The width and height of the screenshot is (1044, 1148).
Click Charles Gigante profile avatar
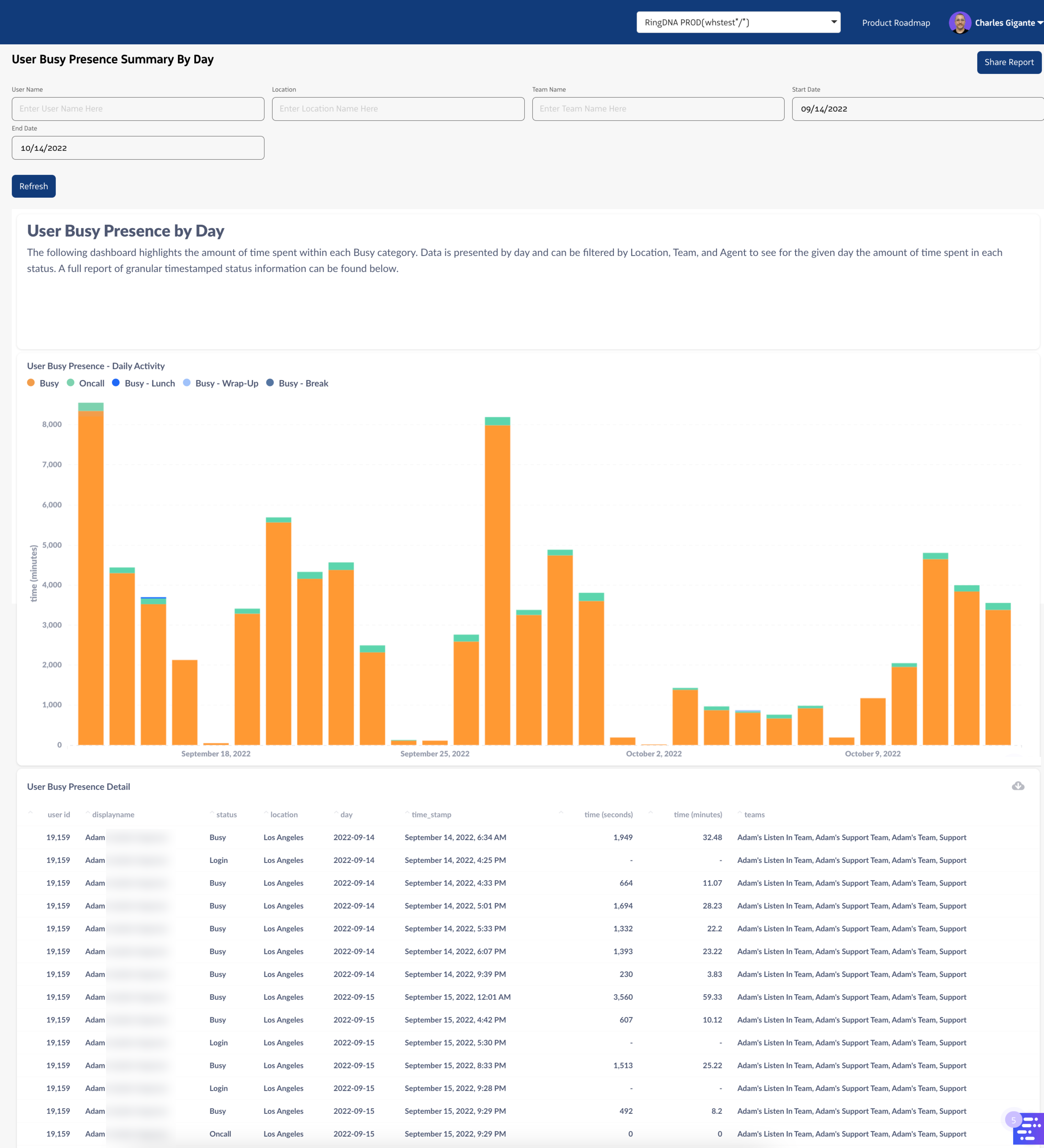click(960, 23)
